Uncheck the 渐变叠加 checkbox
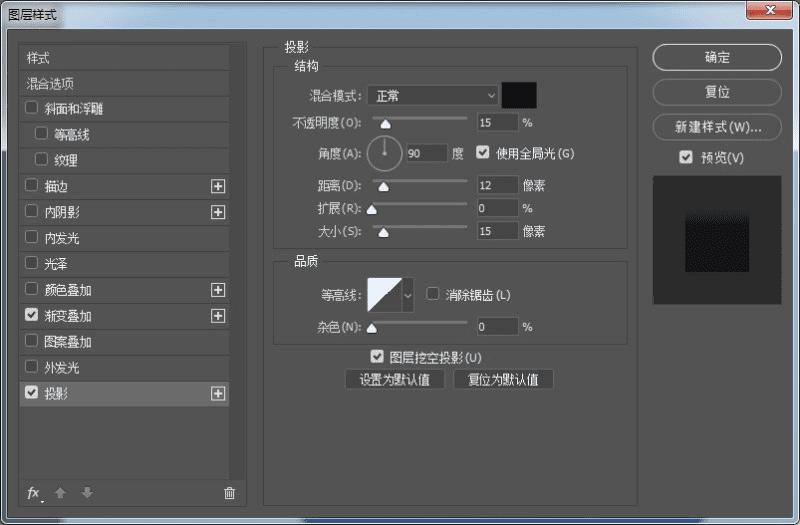Image resolution: width=800 pixels, height=525 pixels. 31,315
